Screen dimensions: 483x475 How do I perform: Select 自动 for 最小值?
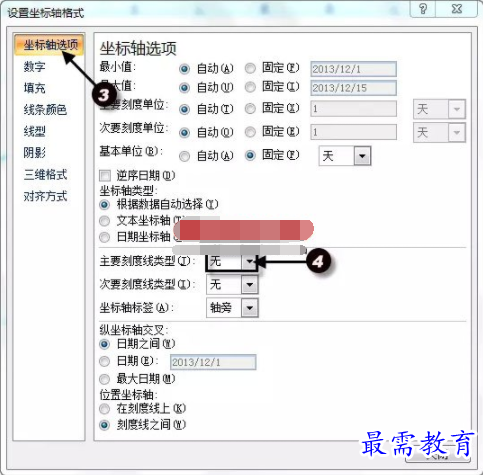tap(184, 69)
